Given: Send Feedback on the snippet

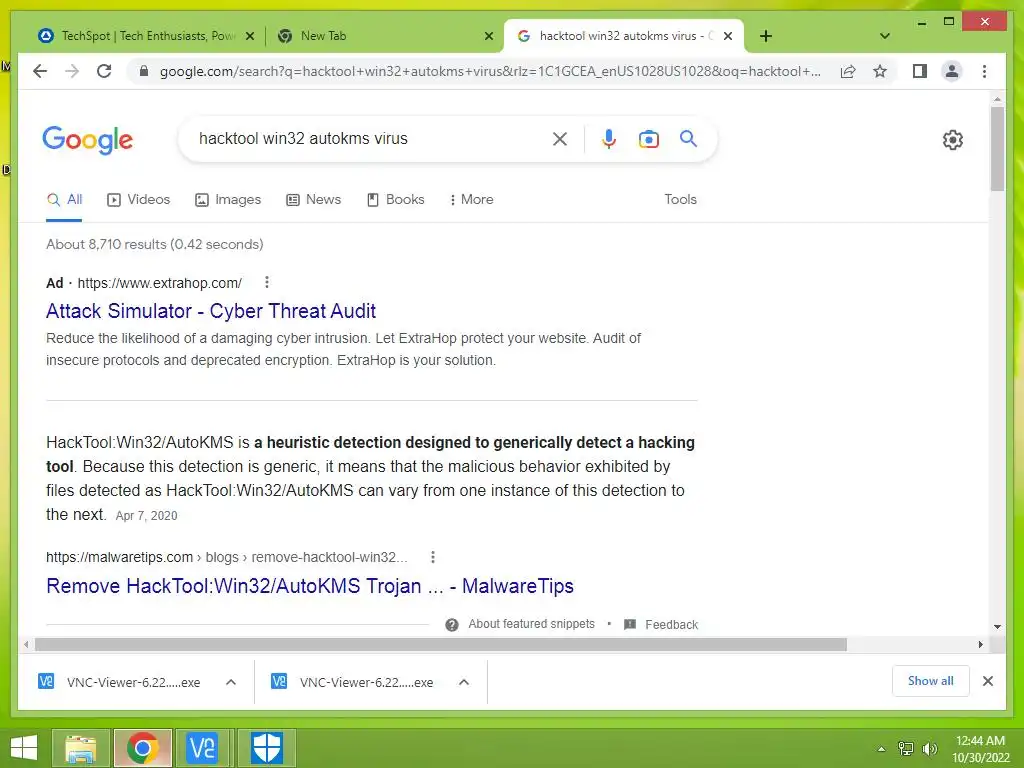Looking at the screenshot, I should point(661,624).
